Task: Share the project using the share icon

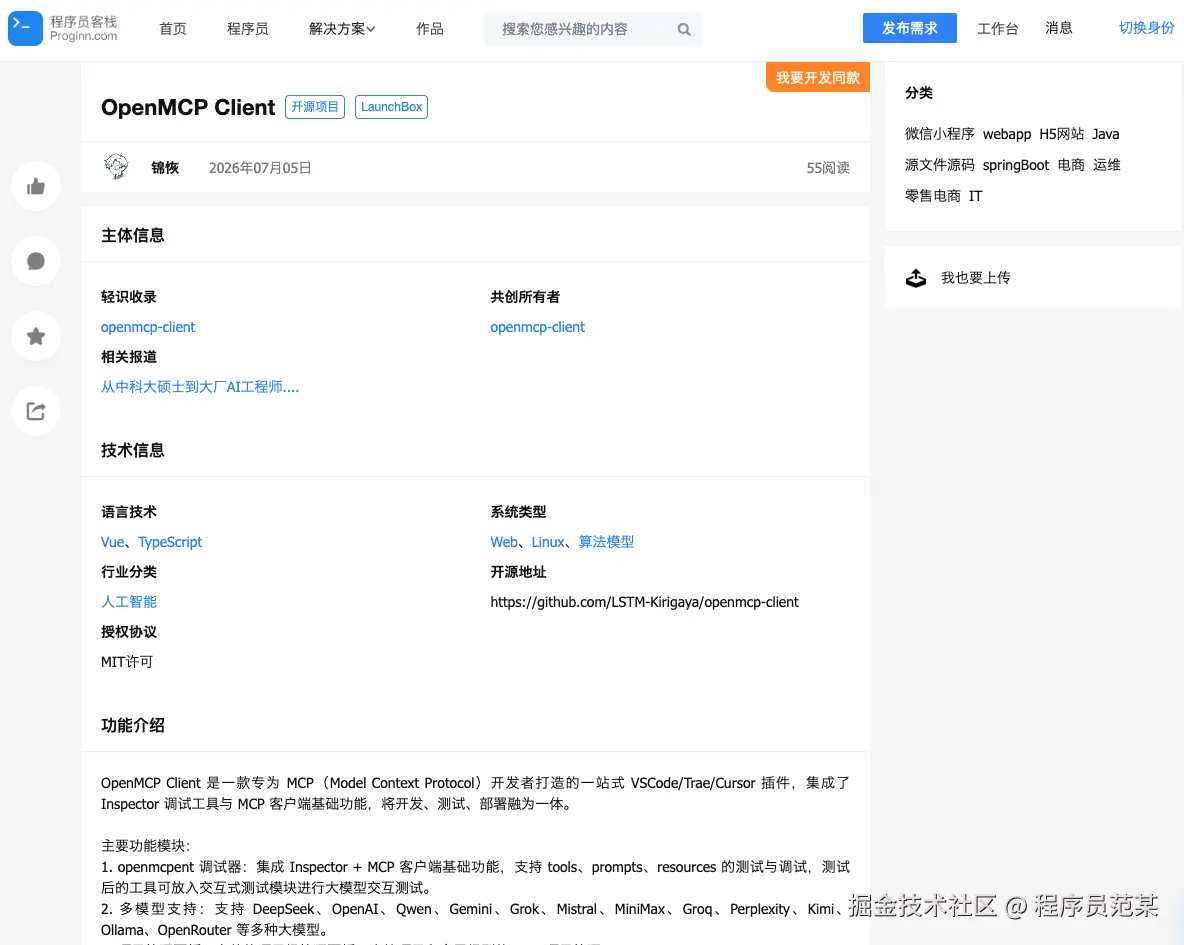Action: [x=36, y=411]
